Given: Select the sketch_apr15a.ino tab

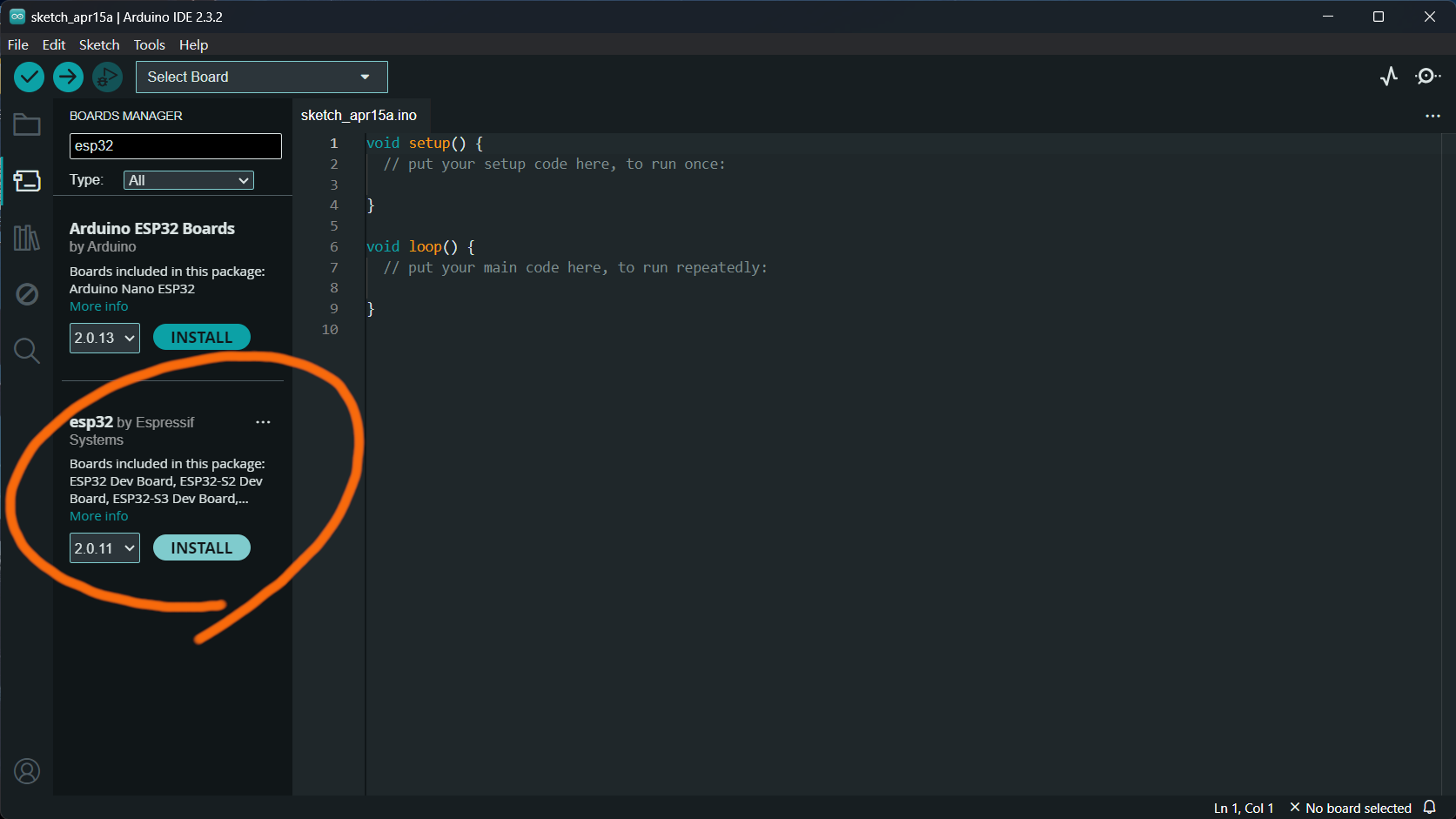Looking at the screenshot, I should click(x=359, y=115).
